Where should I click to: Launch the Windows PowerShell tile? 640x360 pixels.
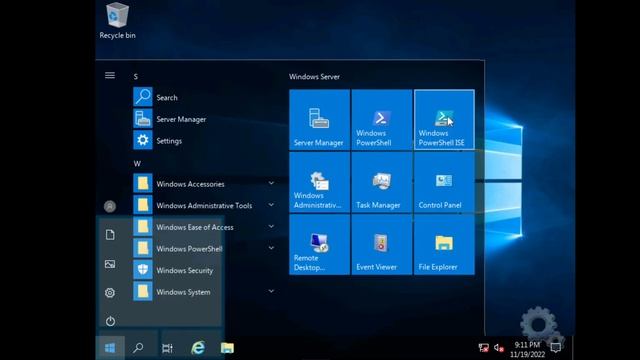[382, 120]
